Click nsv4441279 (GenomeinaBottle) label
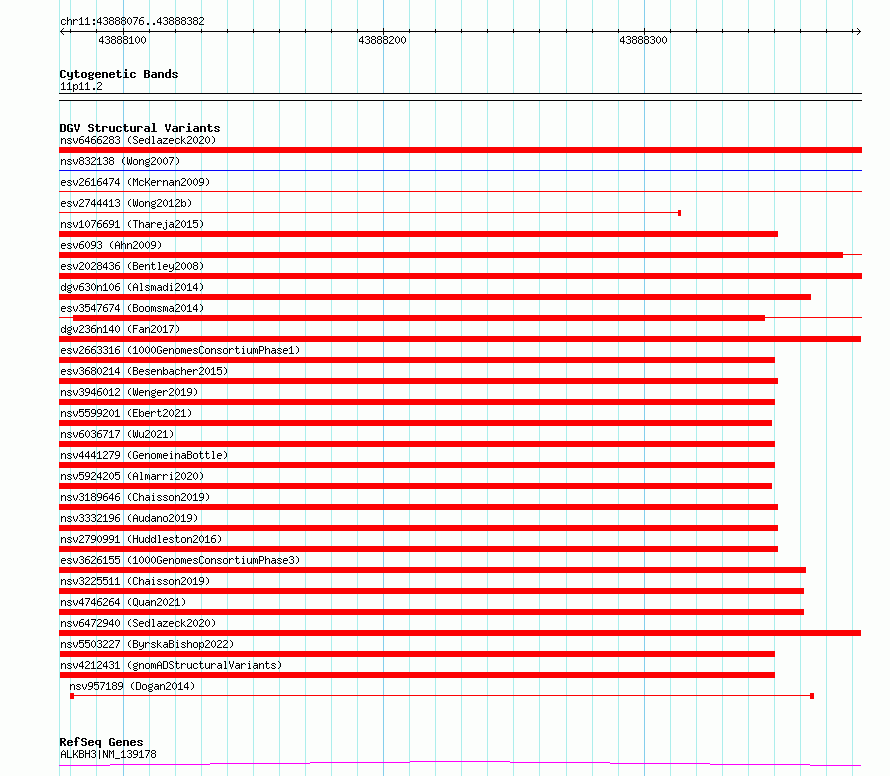 [144, 455]
